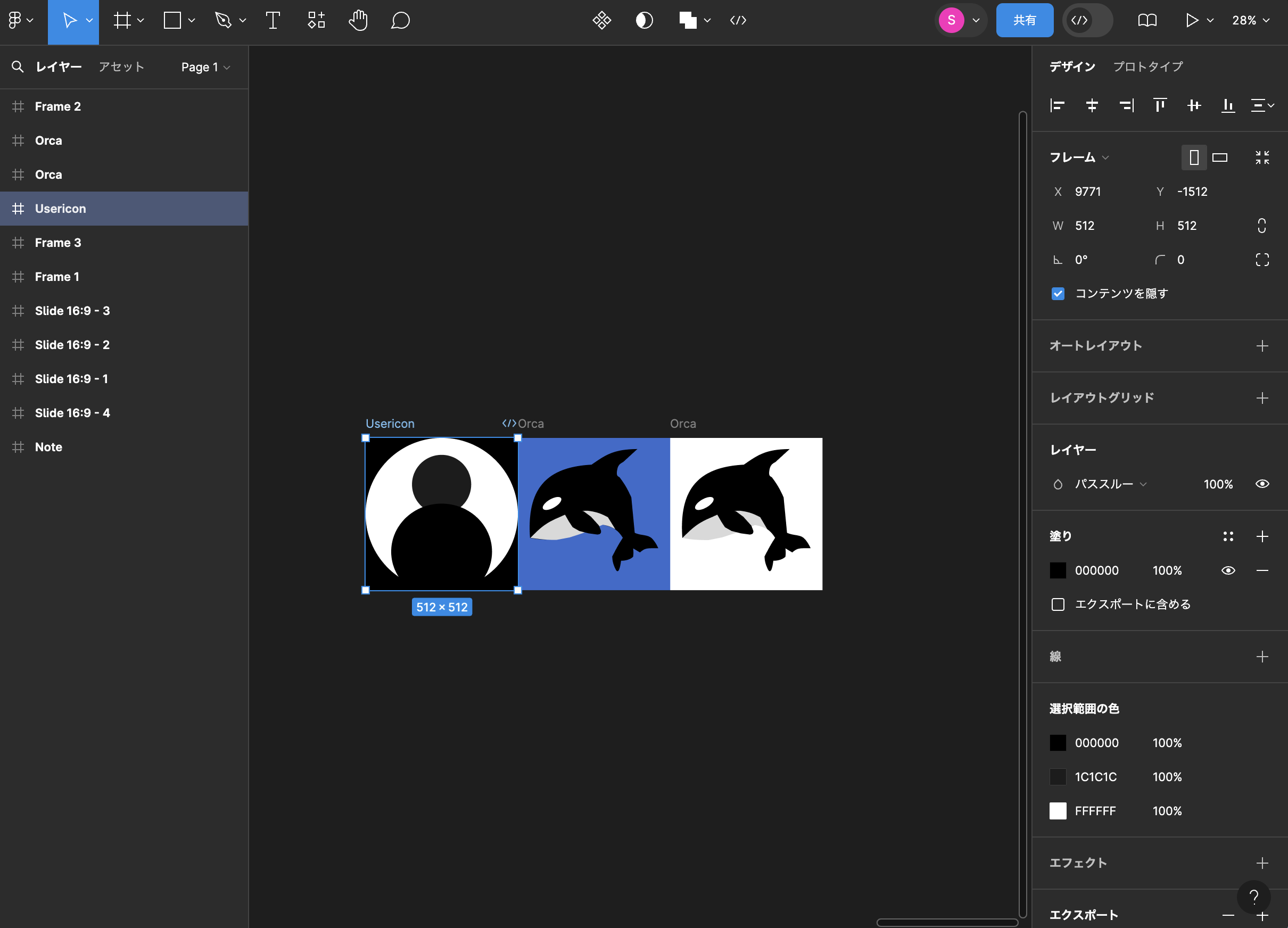
Task: Click the 共有 share button
Action: 1025,20
